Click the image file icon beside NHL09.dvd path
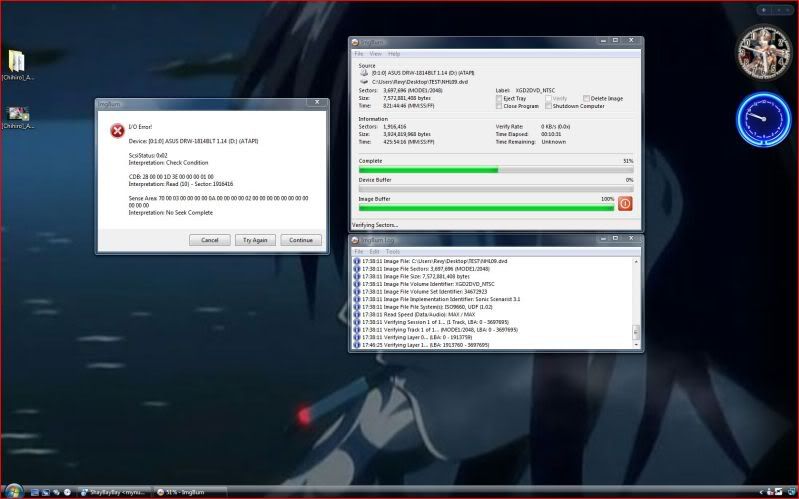799x499 pixels. click(x=364, y=82)
